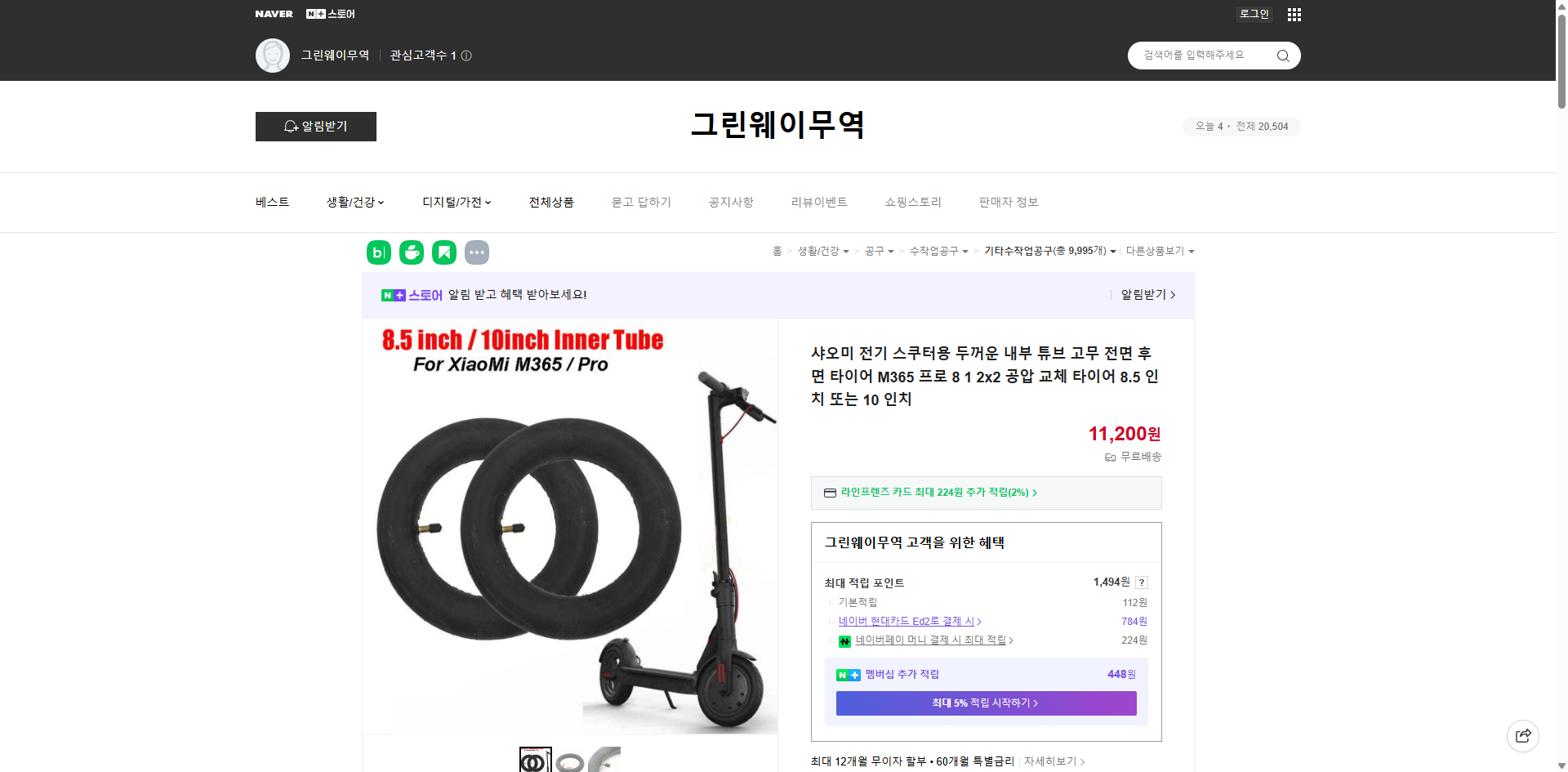This screenshot has height=772, width=1568.
Task: Click the floating share icon
Action: pyautogui.click(x=1523, y=735)
